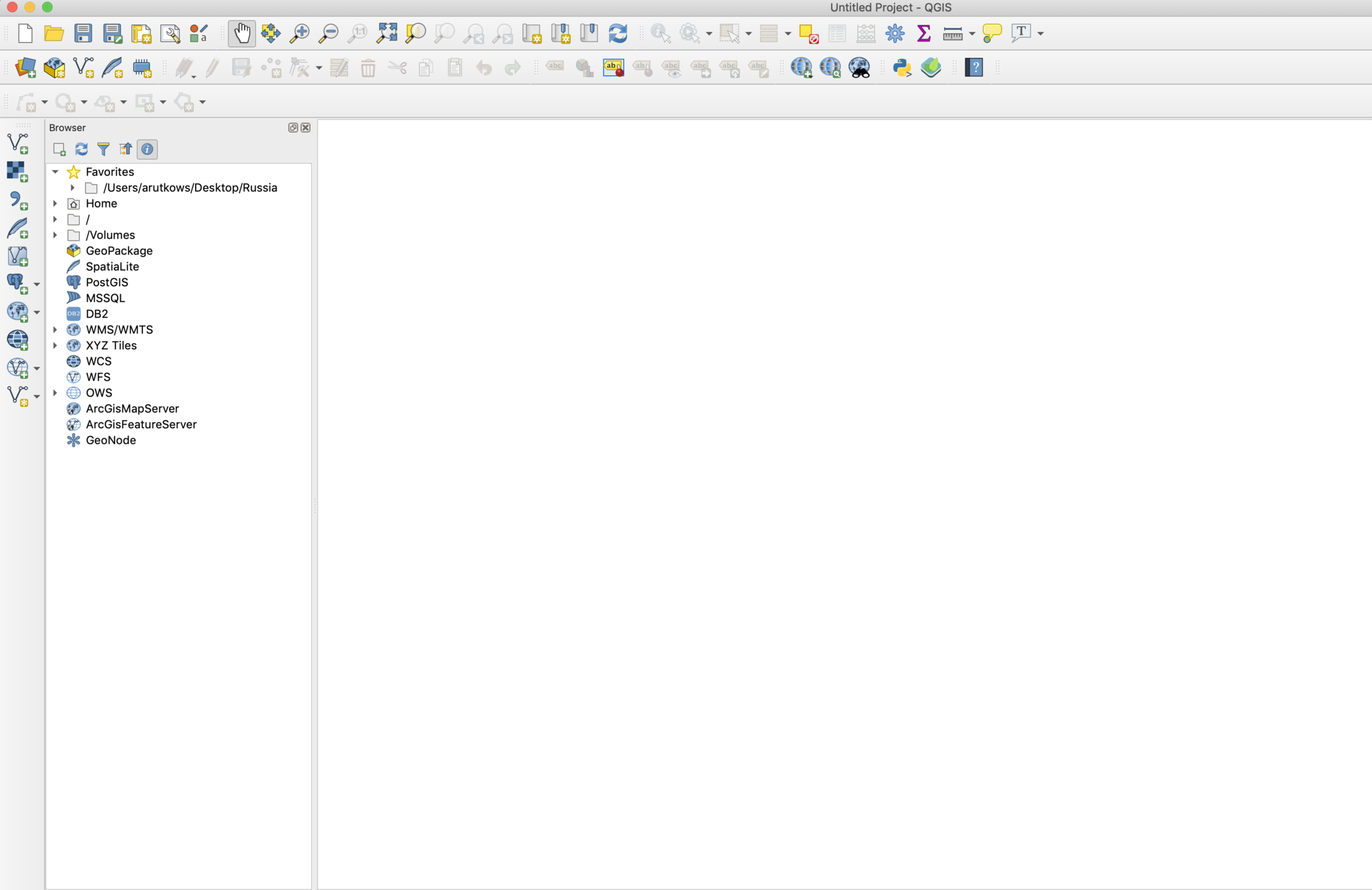Click the Refresh map canvas icon

617,33
